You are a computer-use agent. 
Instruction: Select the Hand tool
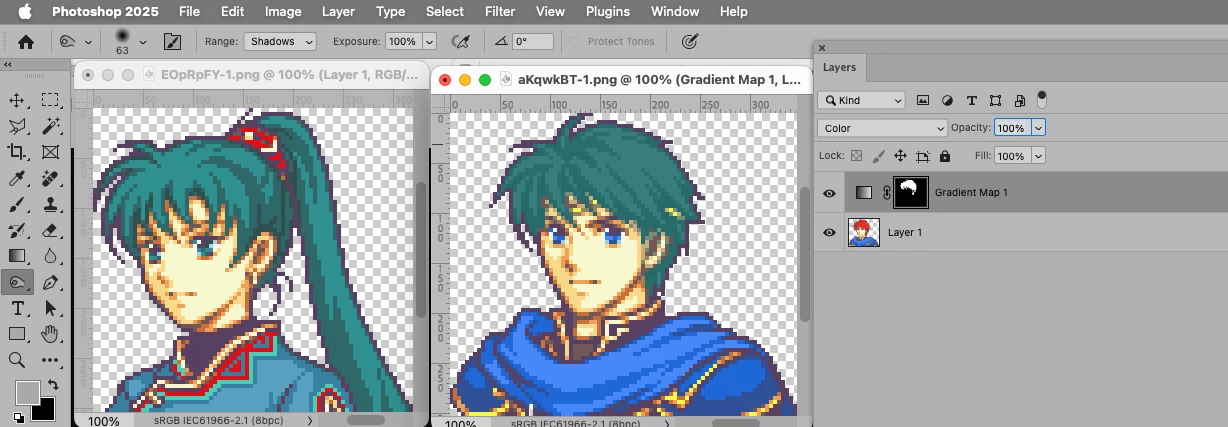50,334
